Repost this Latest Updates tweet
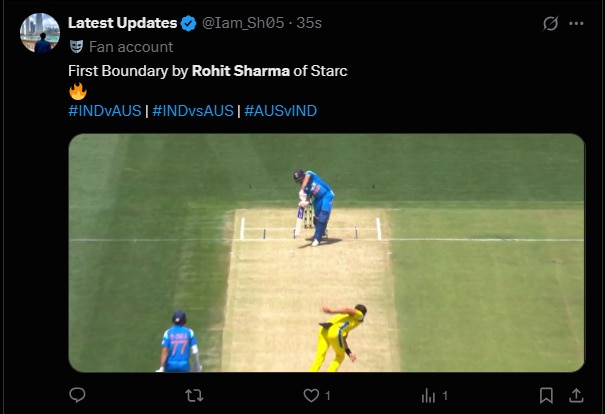This screenshot has width=605, height=414. [194, 396]
